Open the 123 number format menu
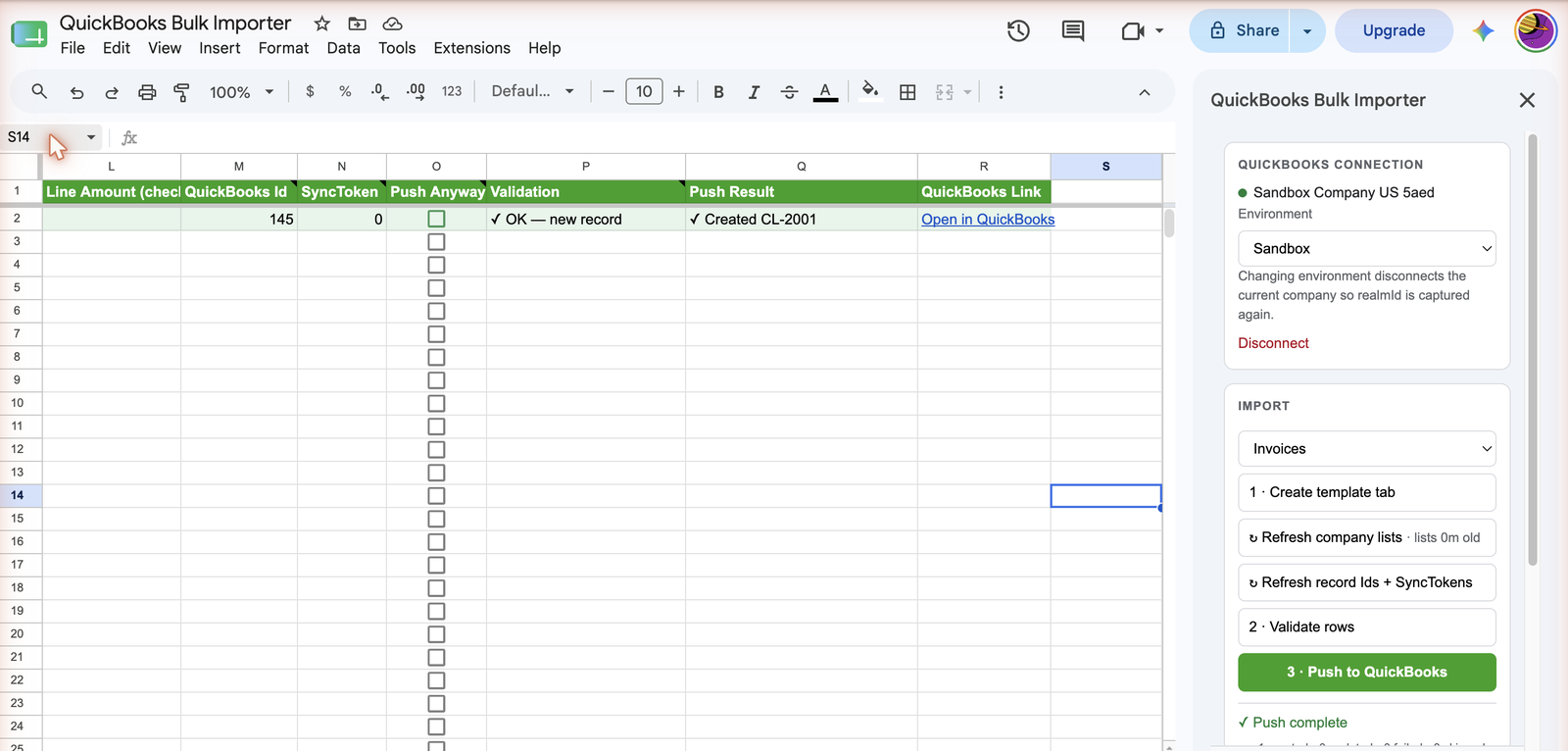 (x=451, y=91)
